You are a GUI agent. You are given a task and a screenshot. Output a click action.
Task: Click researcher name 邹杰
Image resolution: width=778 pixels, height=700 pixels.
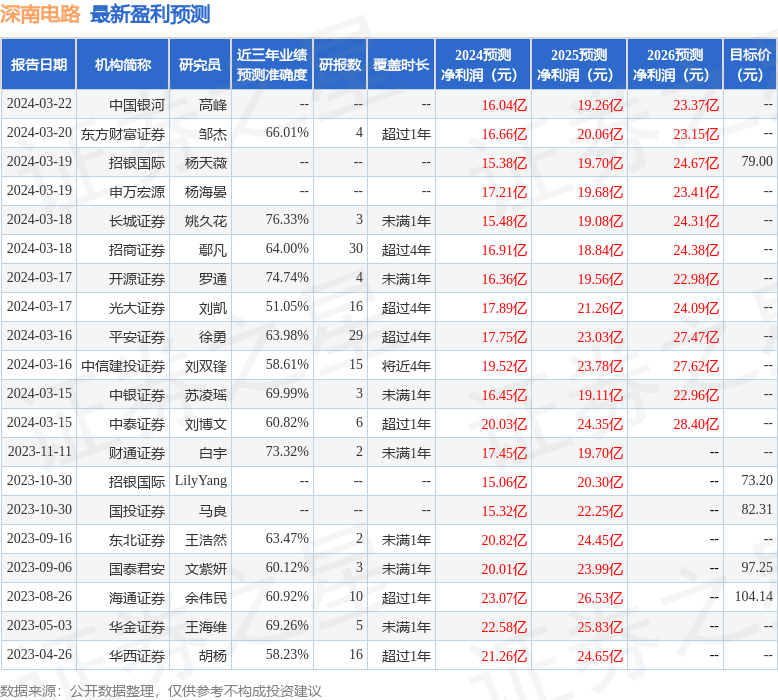pyautogui.click(x=213, y=134)
